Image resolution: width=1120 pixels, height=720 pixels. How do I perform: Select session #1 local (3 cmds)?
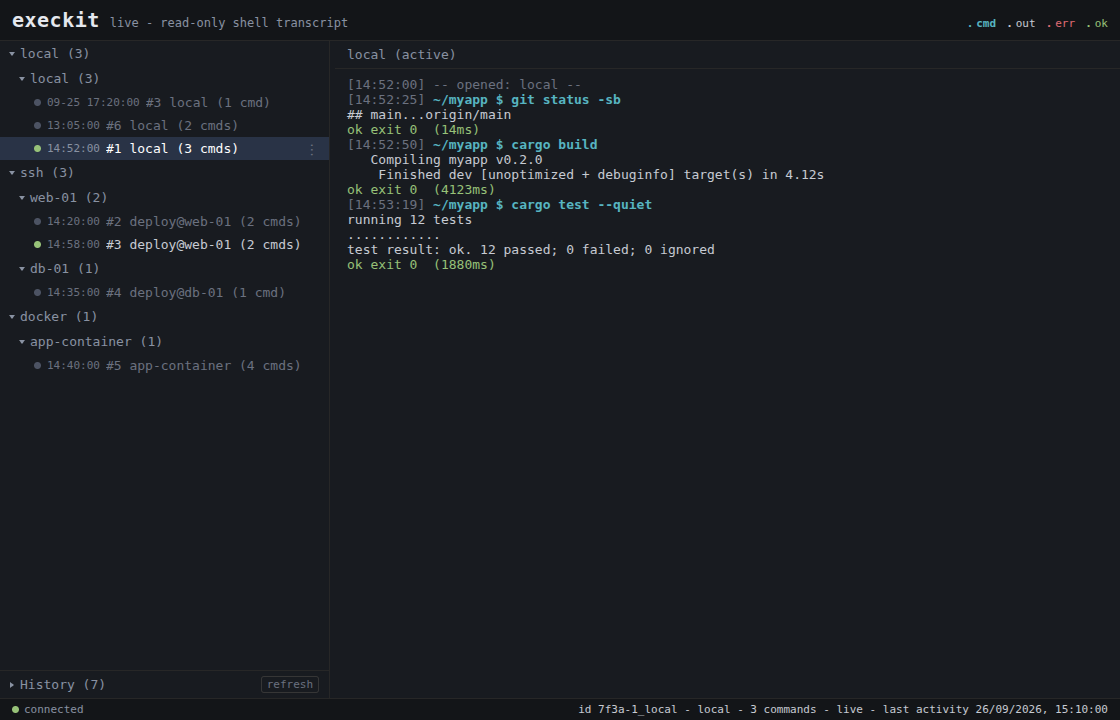coord(164,149)
